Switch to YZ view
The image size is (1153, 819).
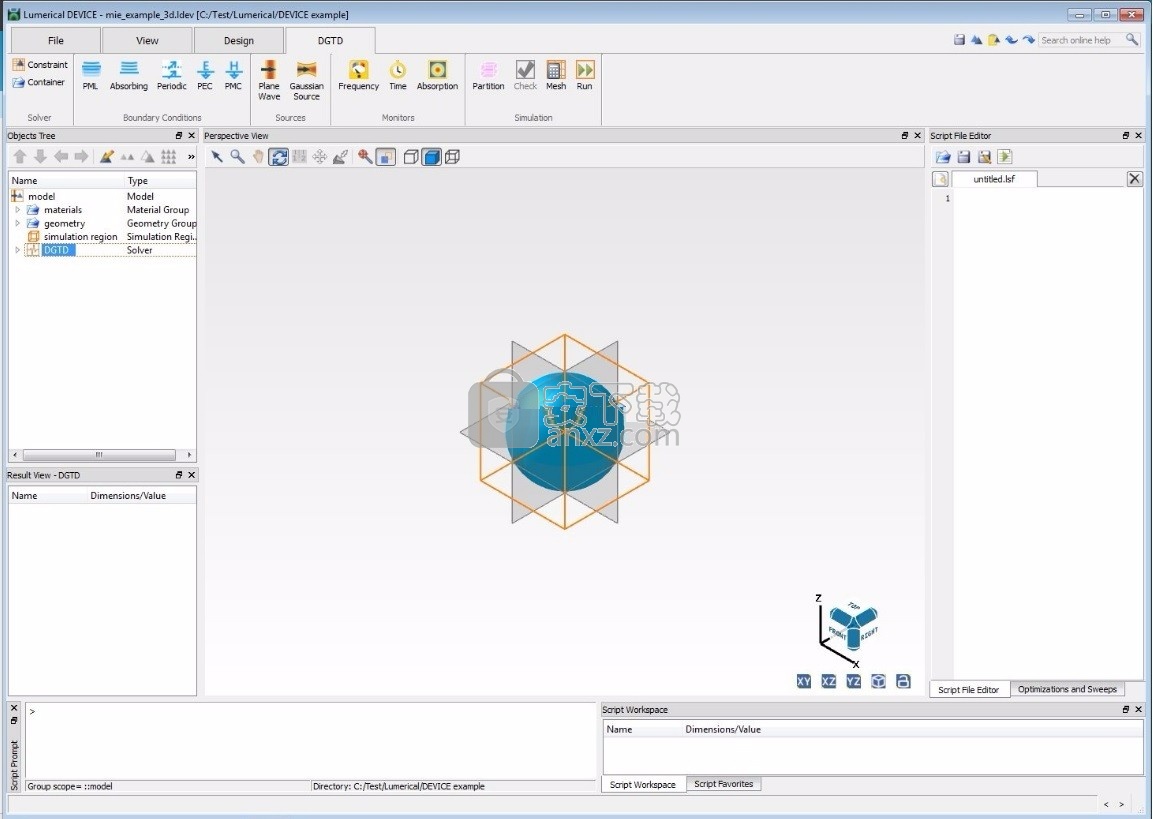[854, 682]
